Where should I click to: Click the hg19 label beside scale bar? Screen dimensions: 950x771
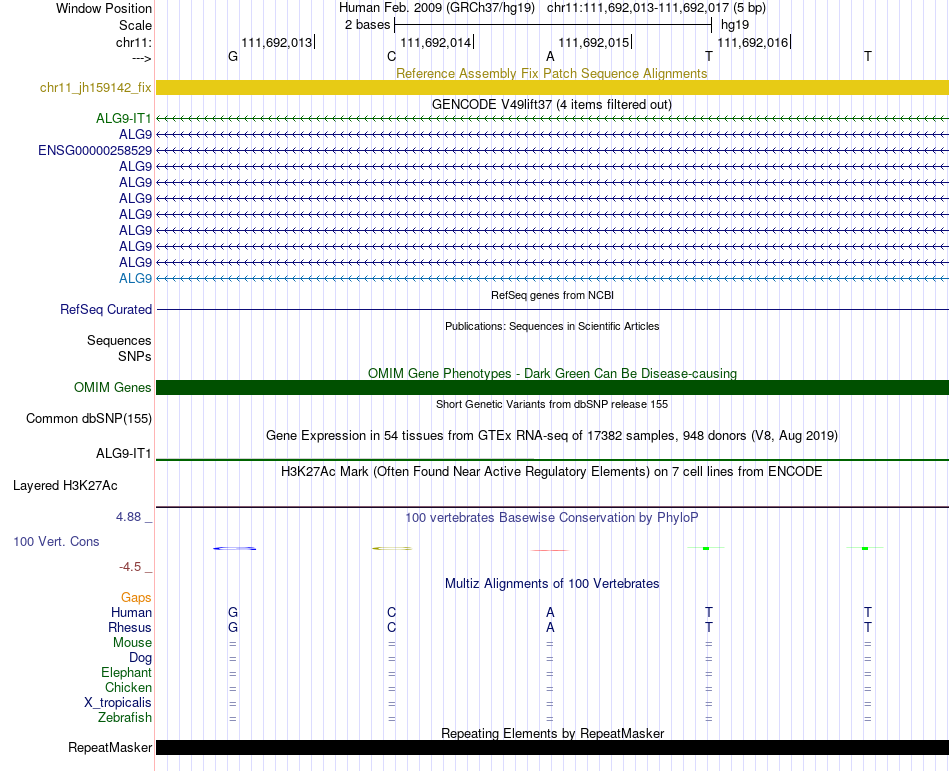pos(734,25)
